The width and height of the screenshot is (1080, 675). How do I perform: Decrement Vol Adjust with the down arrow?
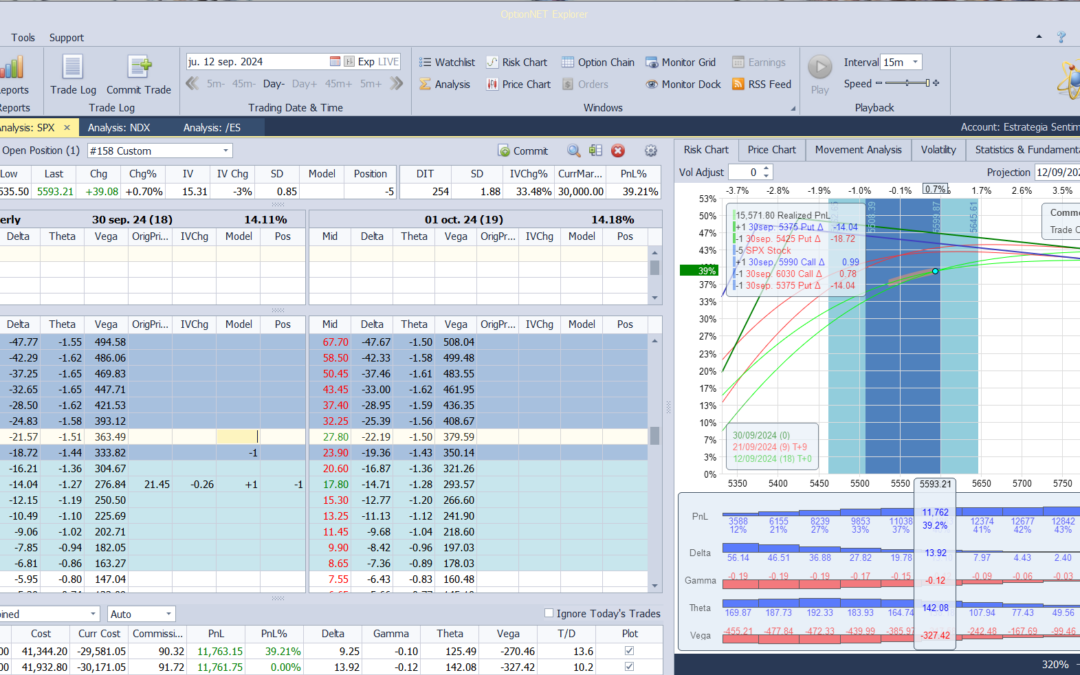(x=767, y=176)
